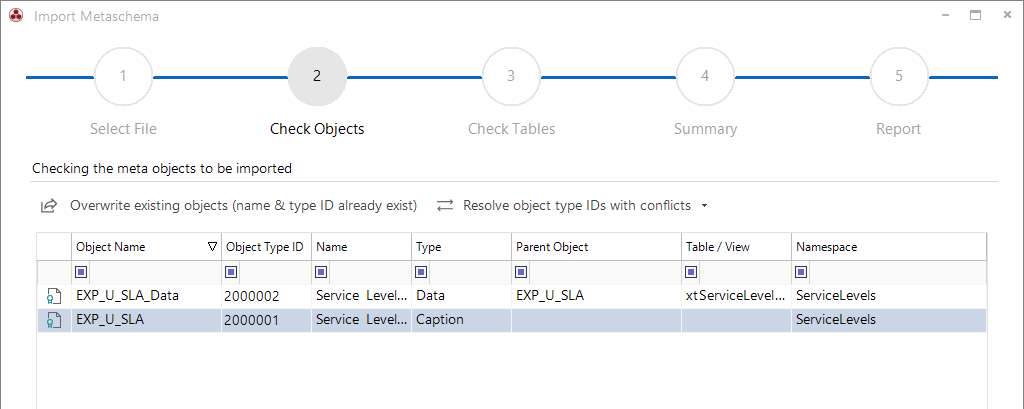Click the Overwrite existing objects export icon
This screenshot has width=1024, height=409.
48,206
